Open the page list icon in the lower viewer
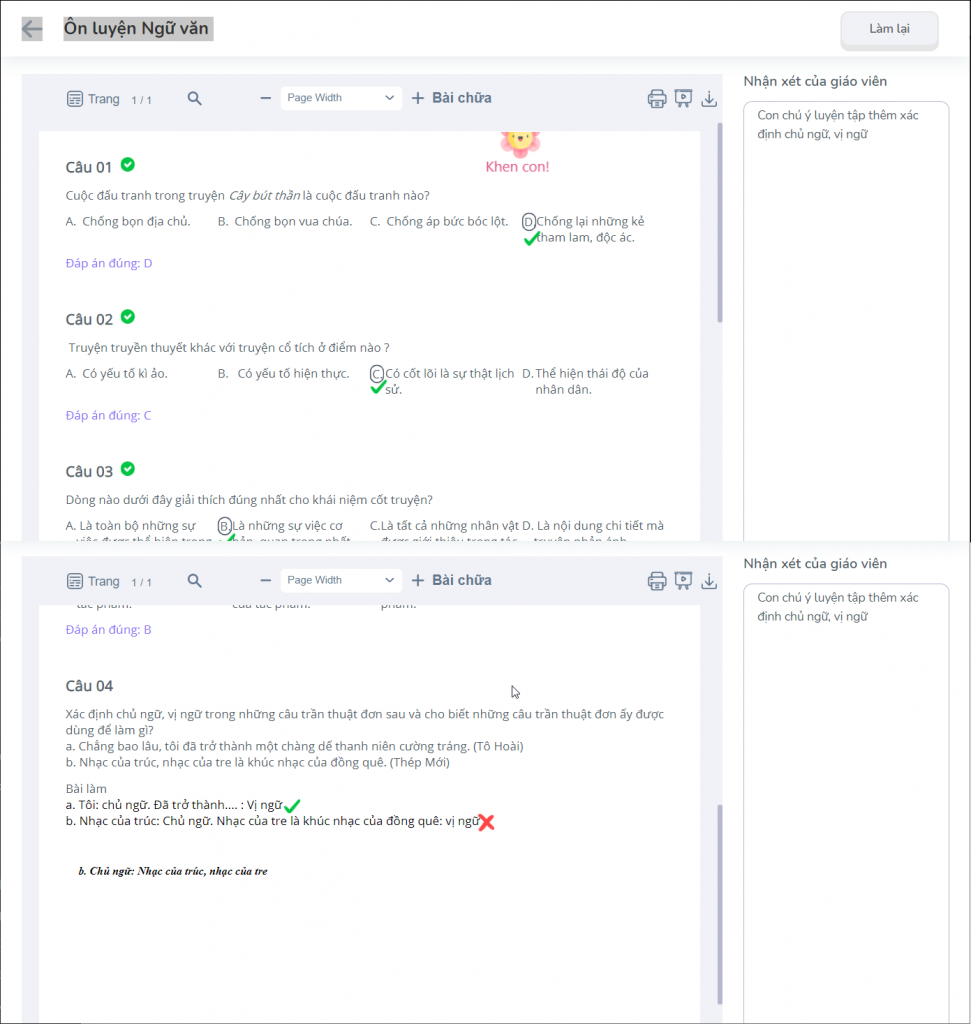 75,581
